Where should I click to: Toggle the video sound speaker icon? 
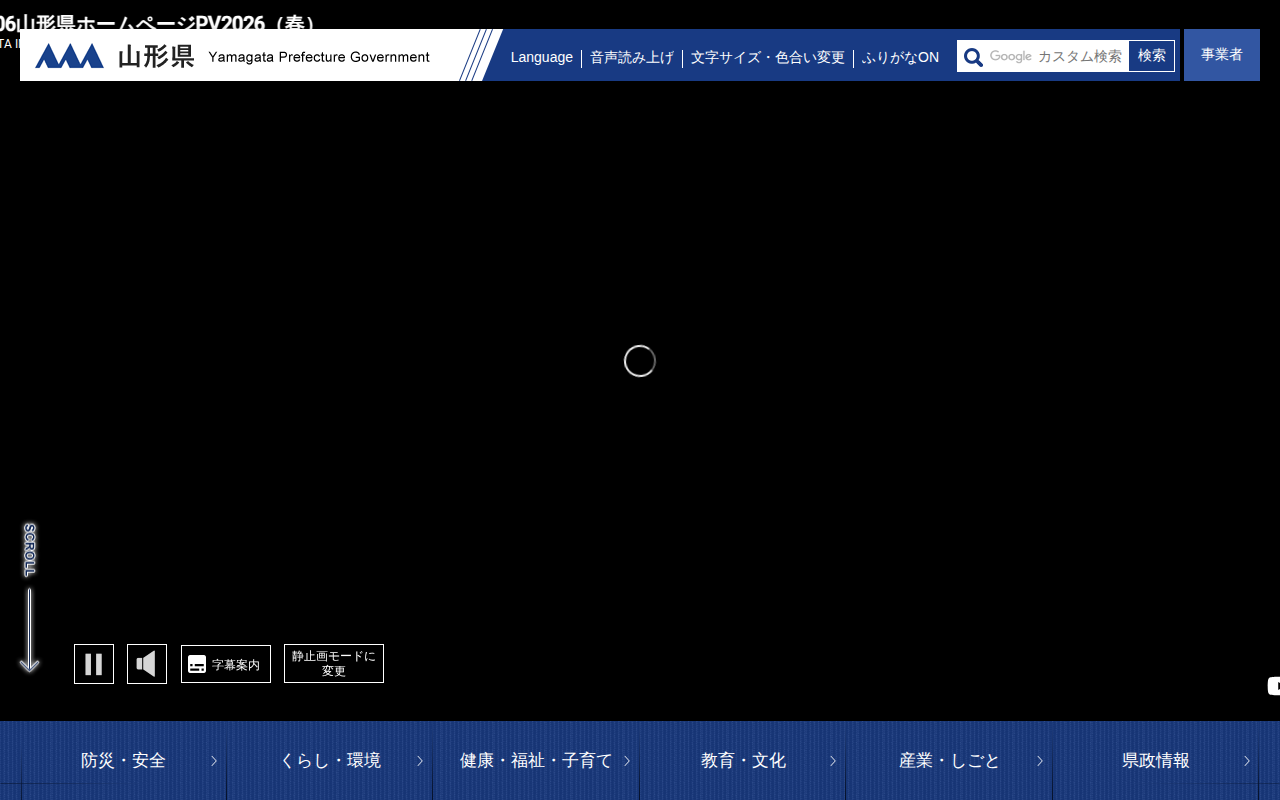pos(147,664)
